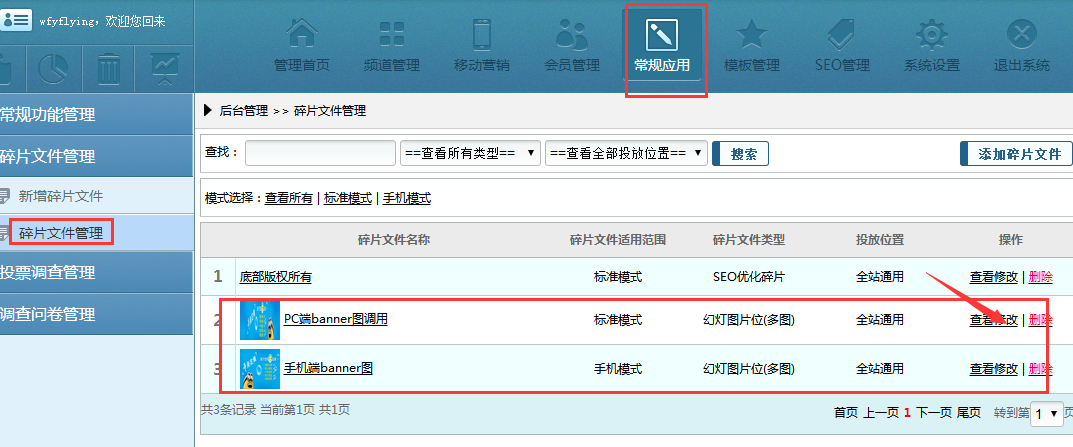Click the 查找 search text field
This screenshot has width=1073, height=447.
(320, 153)
